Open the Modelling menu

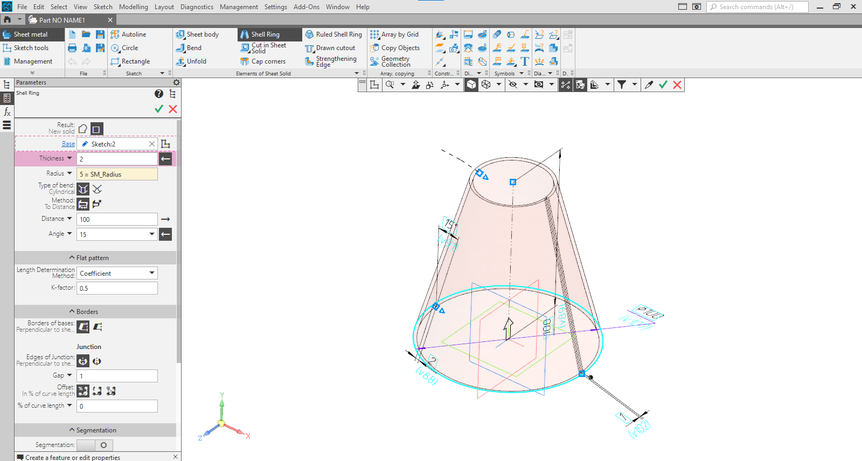134,7
